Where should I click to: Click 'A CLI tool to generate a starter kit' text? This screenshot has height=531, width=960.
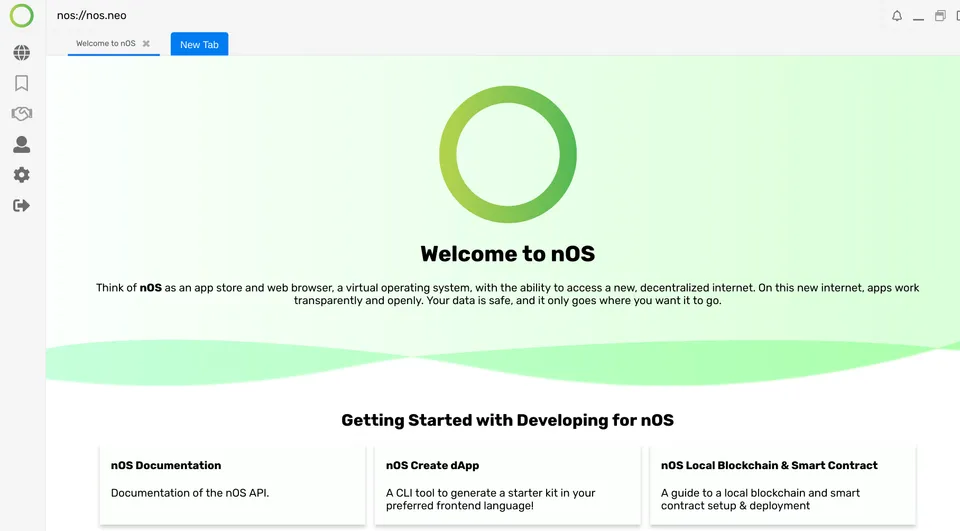click(490, 499)
